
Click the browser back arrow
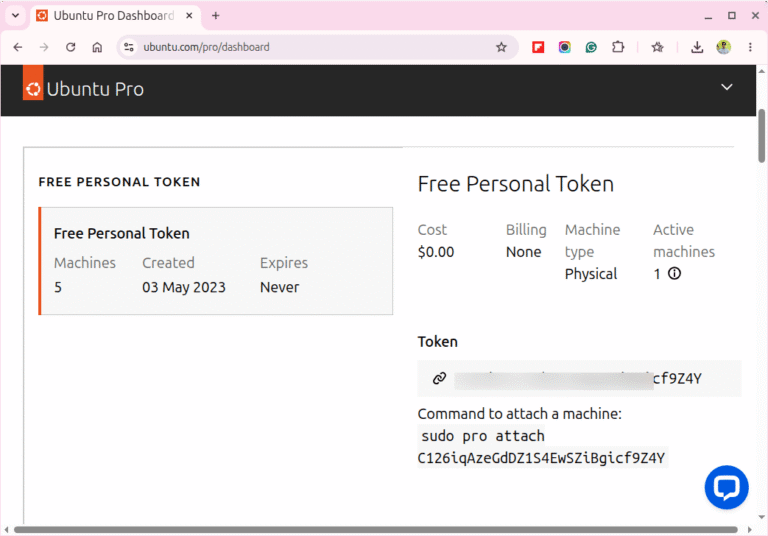click(18, 47)
